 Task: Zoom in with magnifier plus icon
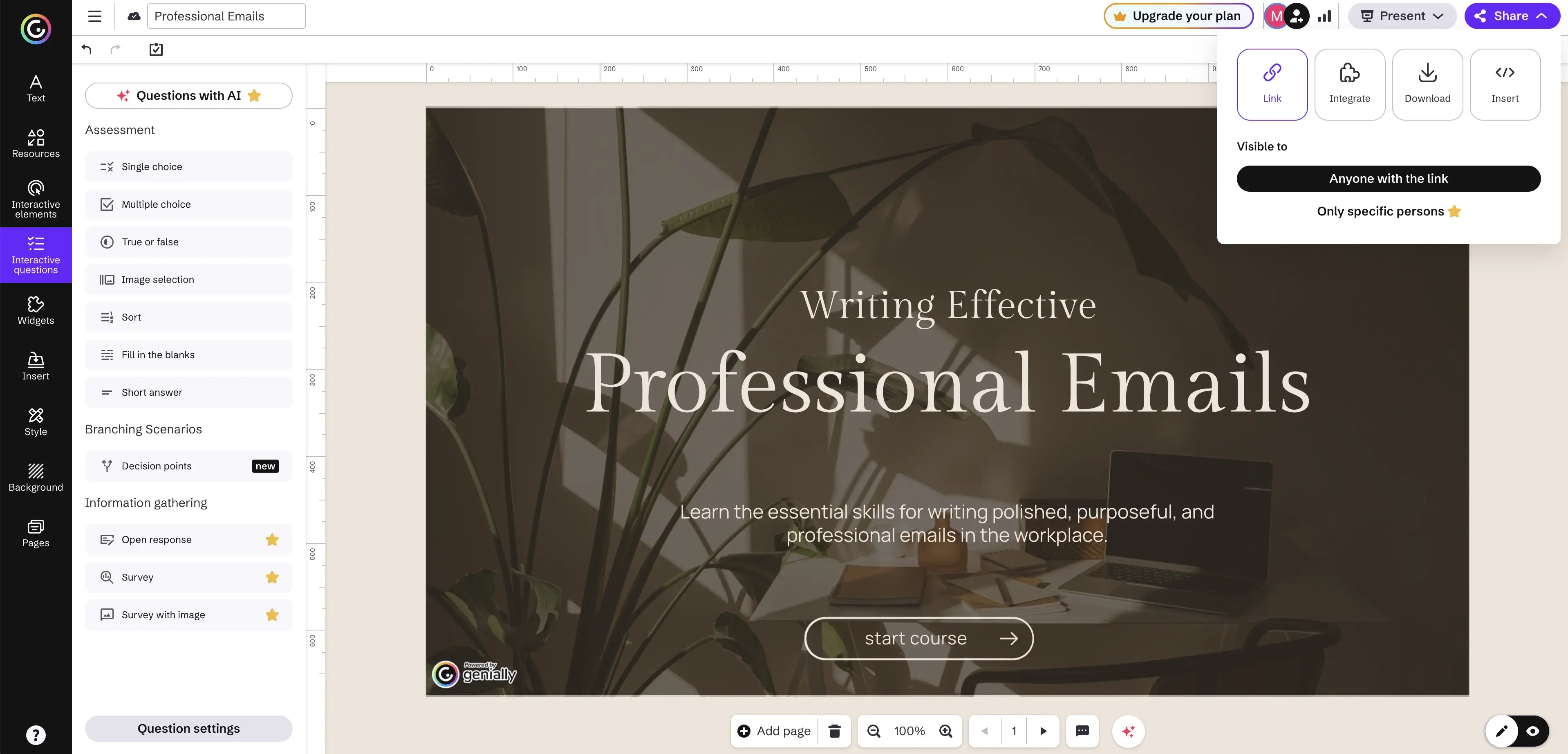(x=945, y=731)
